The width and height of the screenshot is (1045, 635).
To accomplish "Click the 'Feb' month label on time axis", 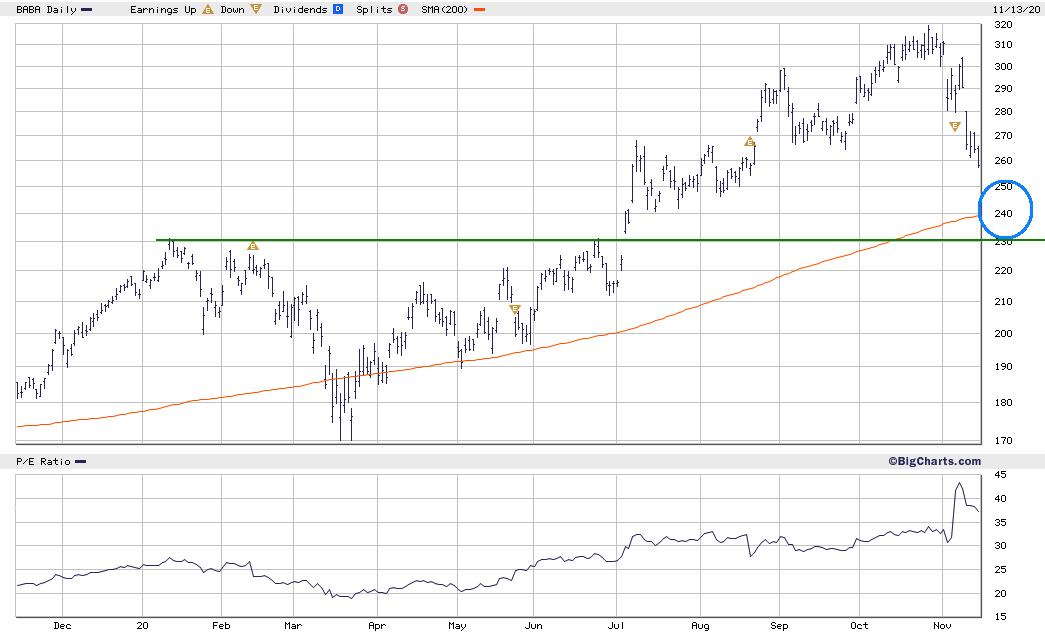I will click(221, 626).
